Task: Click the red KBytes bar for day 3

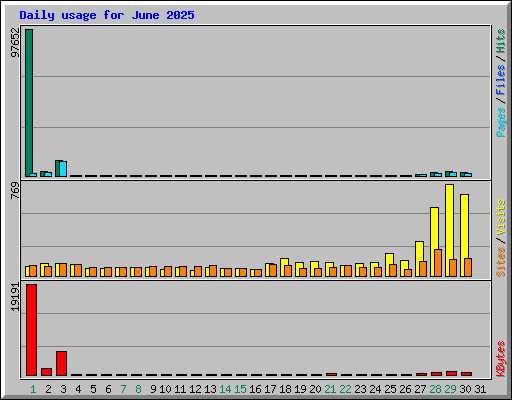Action: tap(61, 363)
